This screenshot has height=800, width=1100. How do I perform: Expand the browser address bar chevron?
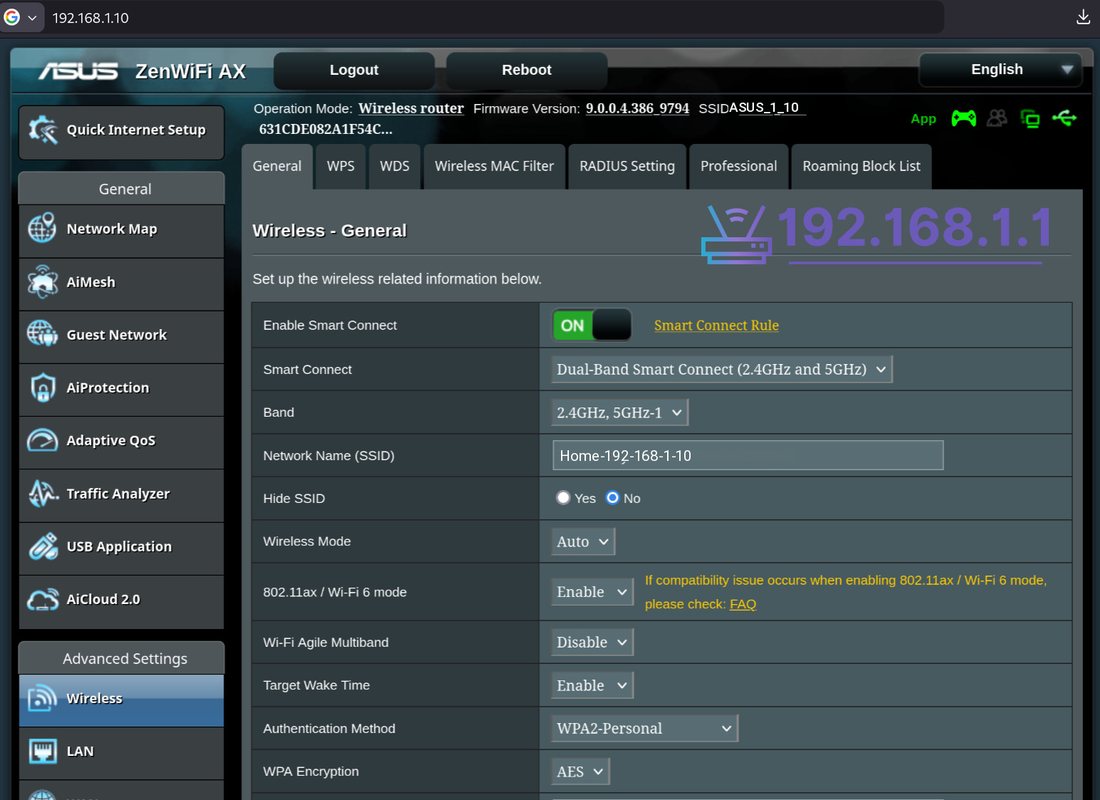click(x=32, y=18)
